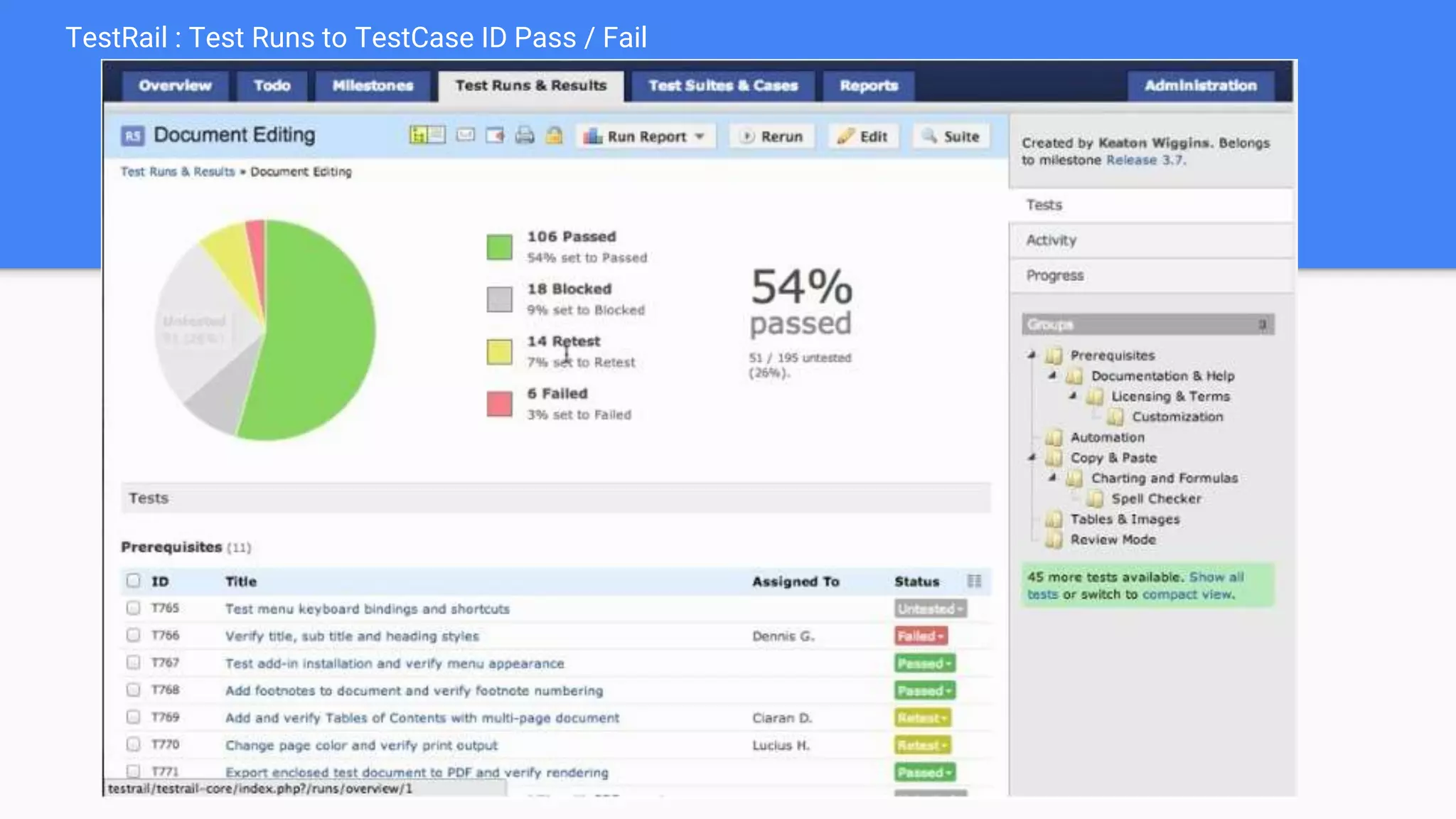Open the Overview tab
This screenshot has width=1456, height=819.
tap(175, 86)
